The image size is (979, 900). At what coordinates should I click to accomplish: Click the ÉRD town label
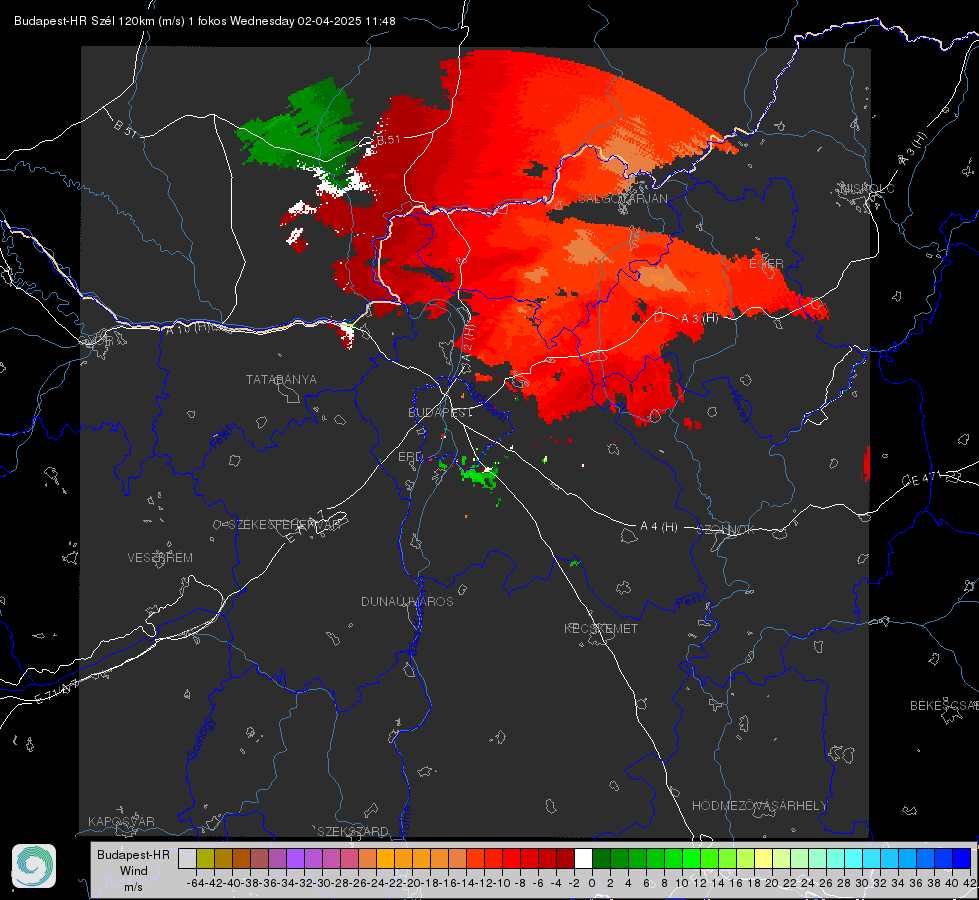(x=410, y=457)
